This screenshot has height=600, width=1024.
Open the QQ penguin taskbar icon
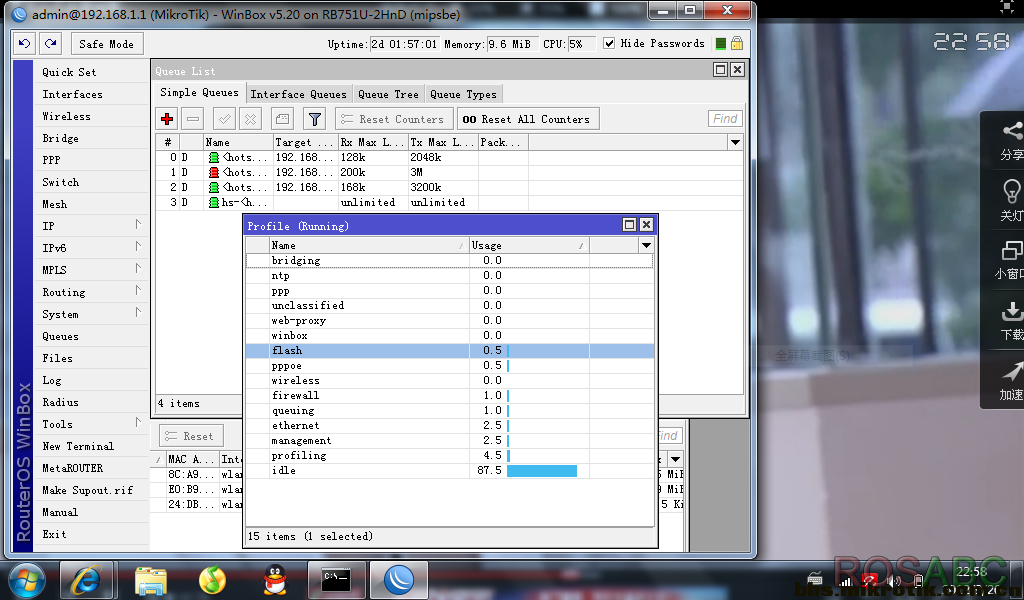[275, 580]
